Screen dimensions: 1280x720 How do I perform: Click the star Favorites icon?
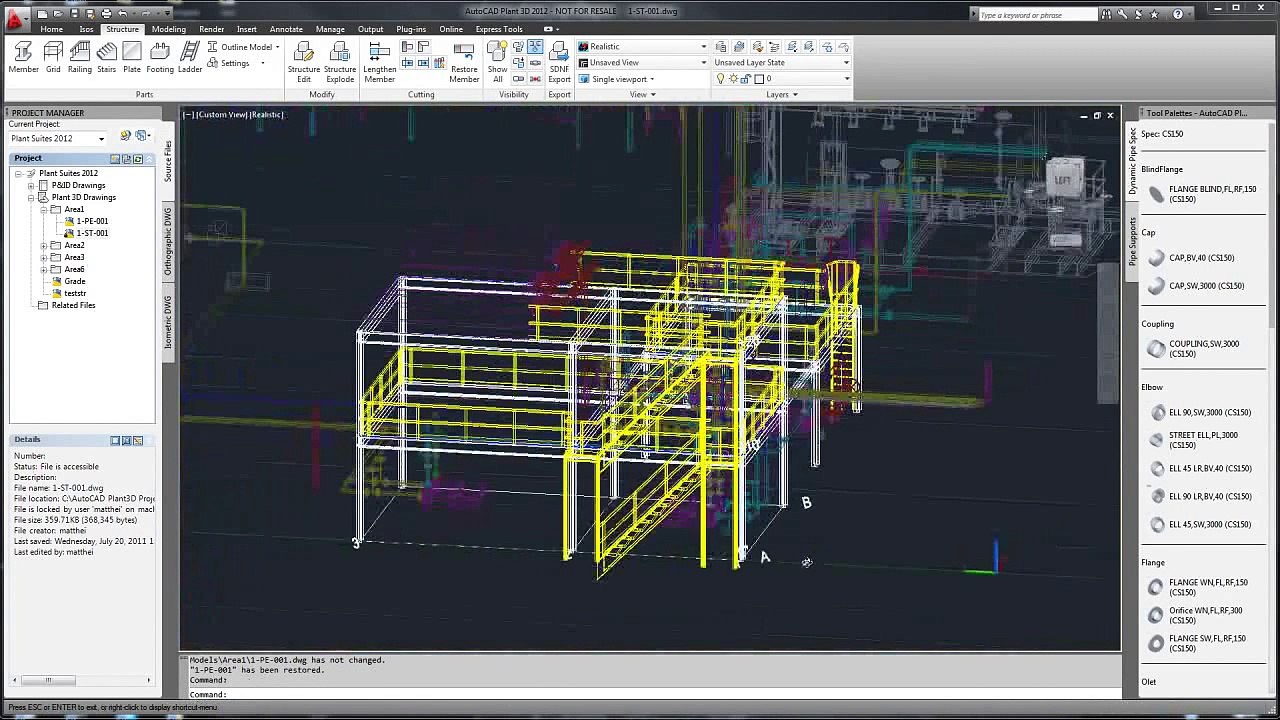[1154, 15]
